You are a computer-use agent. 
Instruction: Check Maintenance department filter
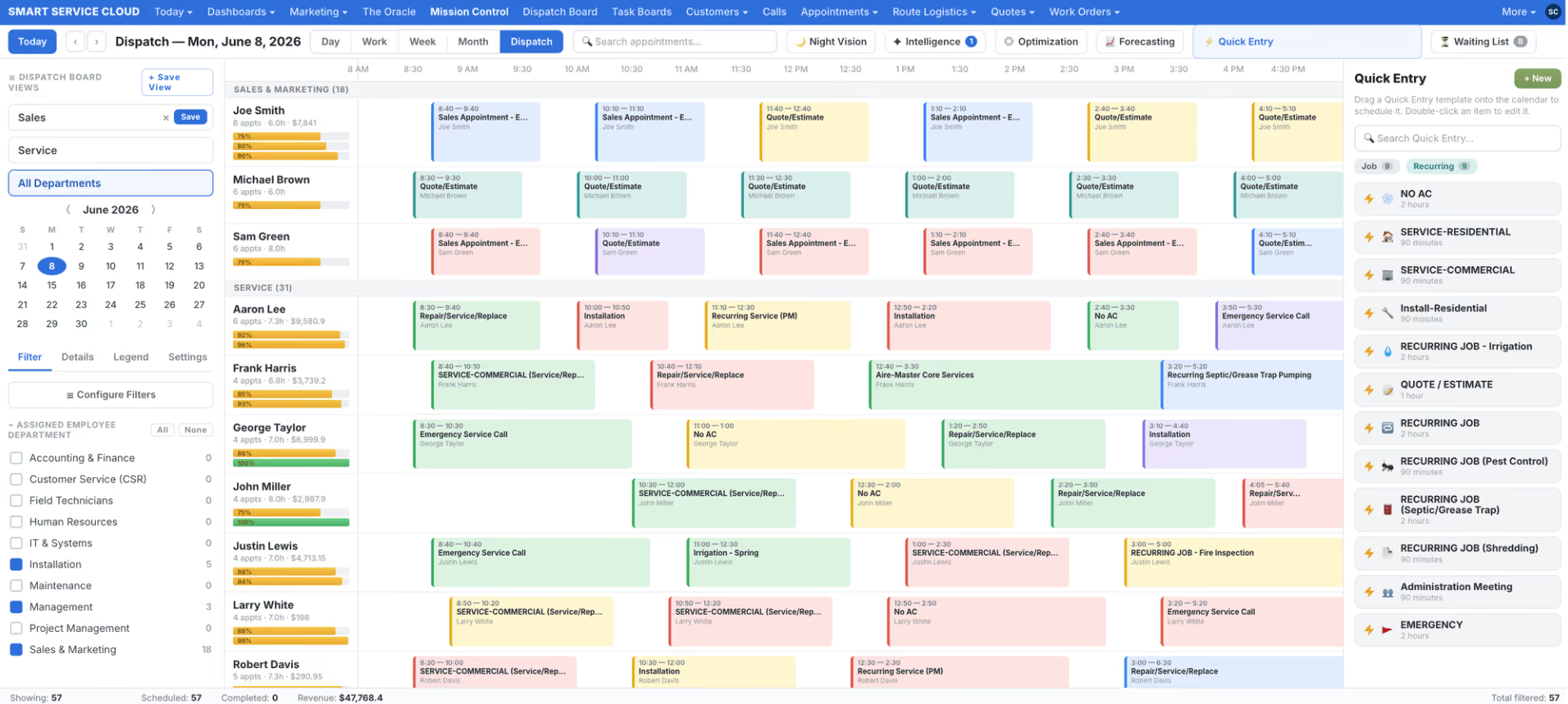point(16,586)
